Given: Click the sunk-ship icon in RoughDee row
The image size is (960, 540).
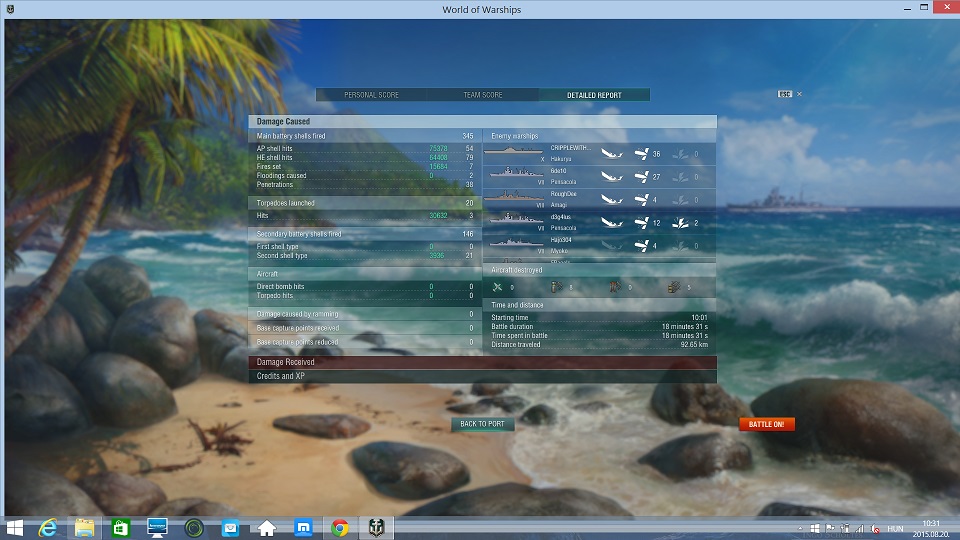Looking at the screenshot, I should [x=612, y=200].
